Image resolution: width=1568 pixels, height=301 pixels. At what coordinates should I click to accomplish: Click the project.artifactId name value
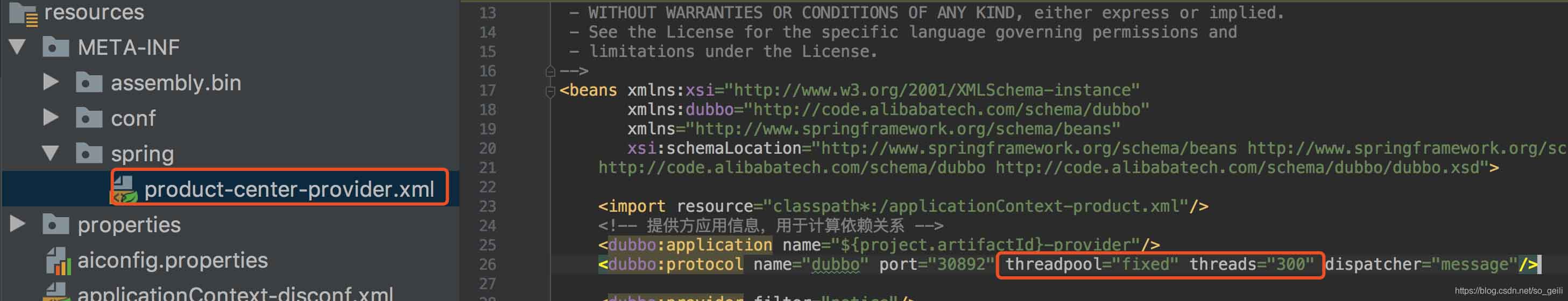(x=985, y=245)
